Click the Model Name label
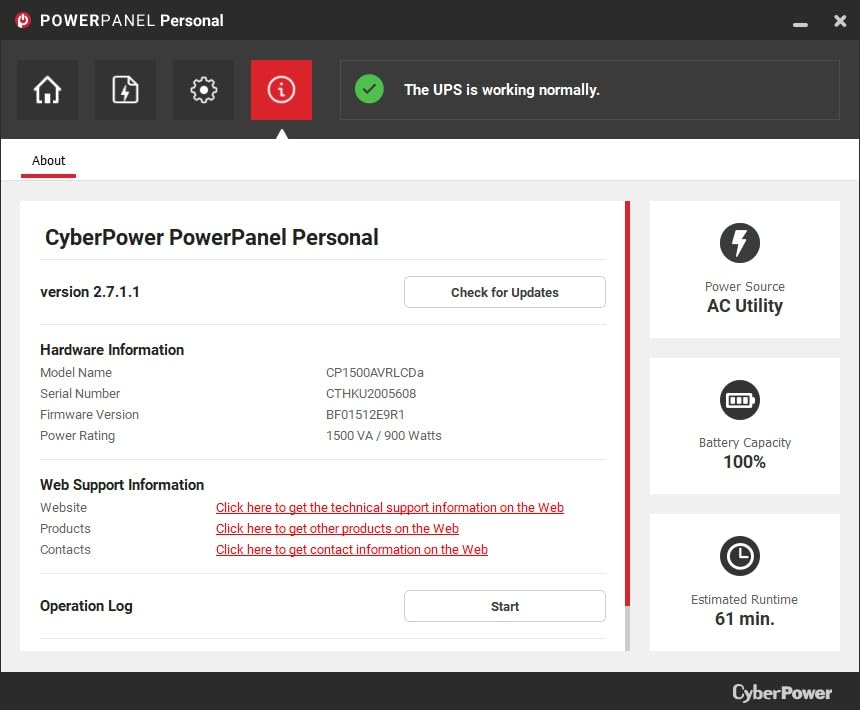The height and width of the screenshot is (710, 860). click(76, 373)
